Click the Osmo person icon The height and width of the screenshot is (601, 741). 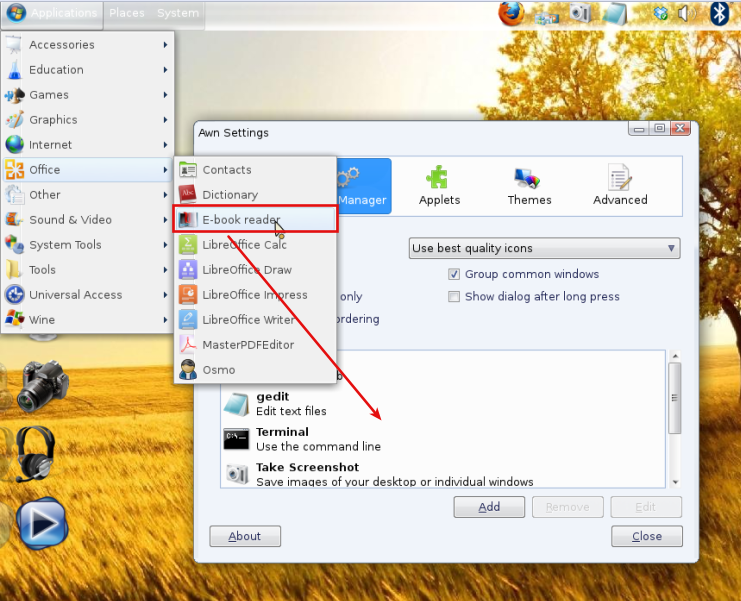(x=188, y=369)
